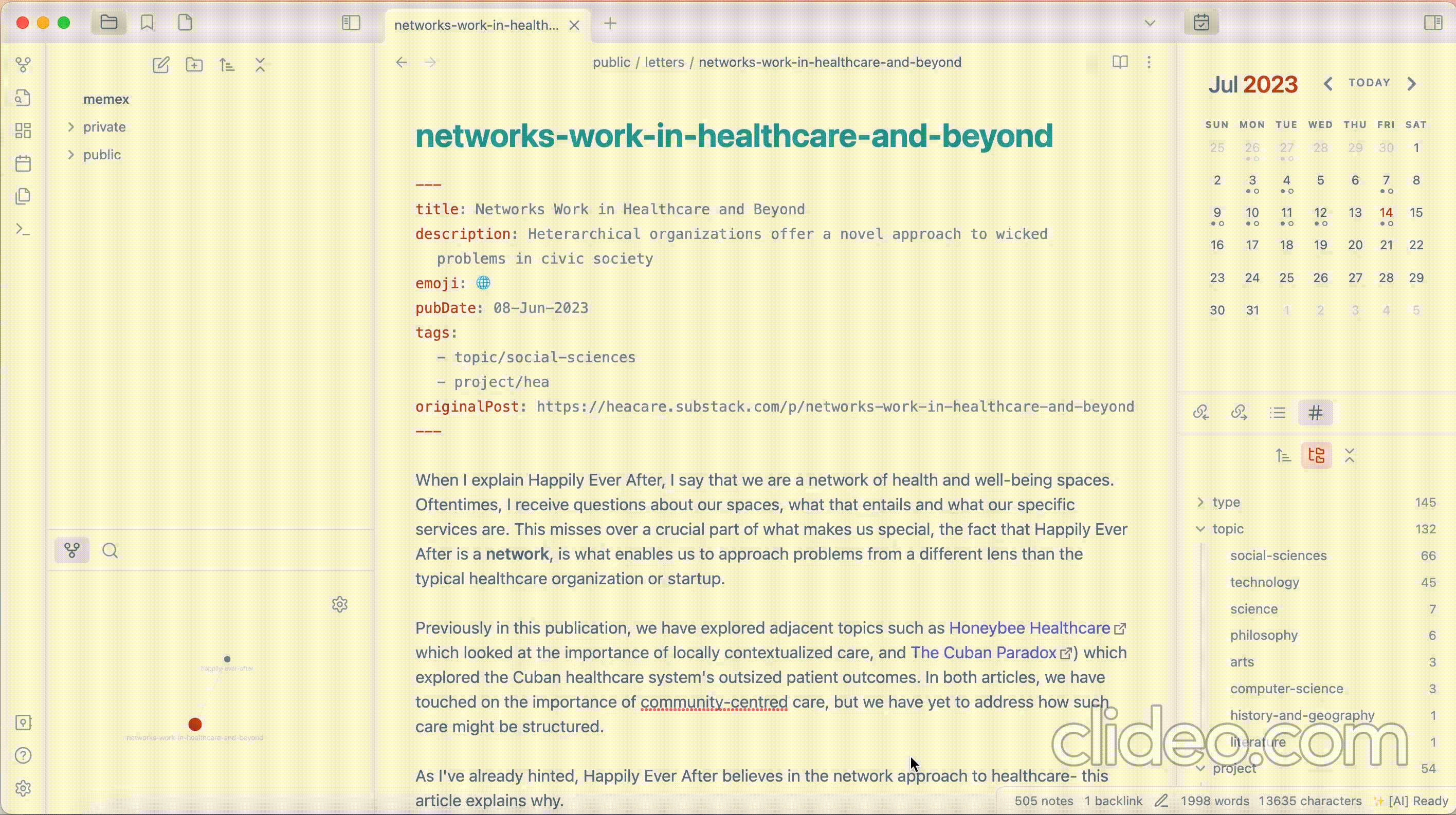Open graph settings gear icon
1456x815 pixels.
[340, 604]
